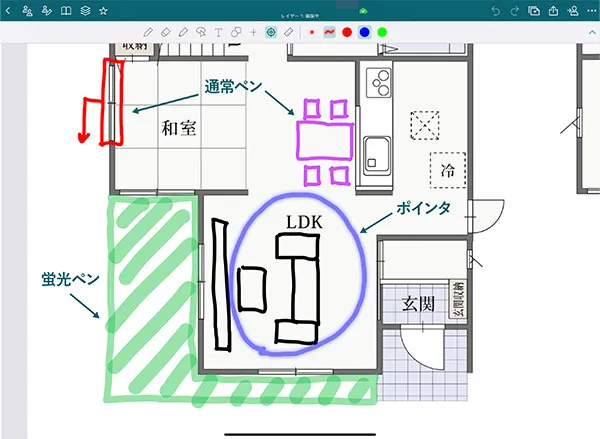Click the layer editing status title

pyautogui.click(x=300, y=16)
